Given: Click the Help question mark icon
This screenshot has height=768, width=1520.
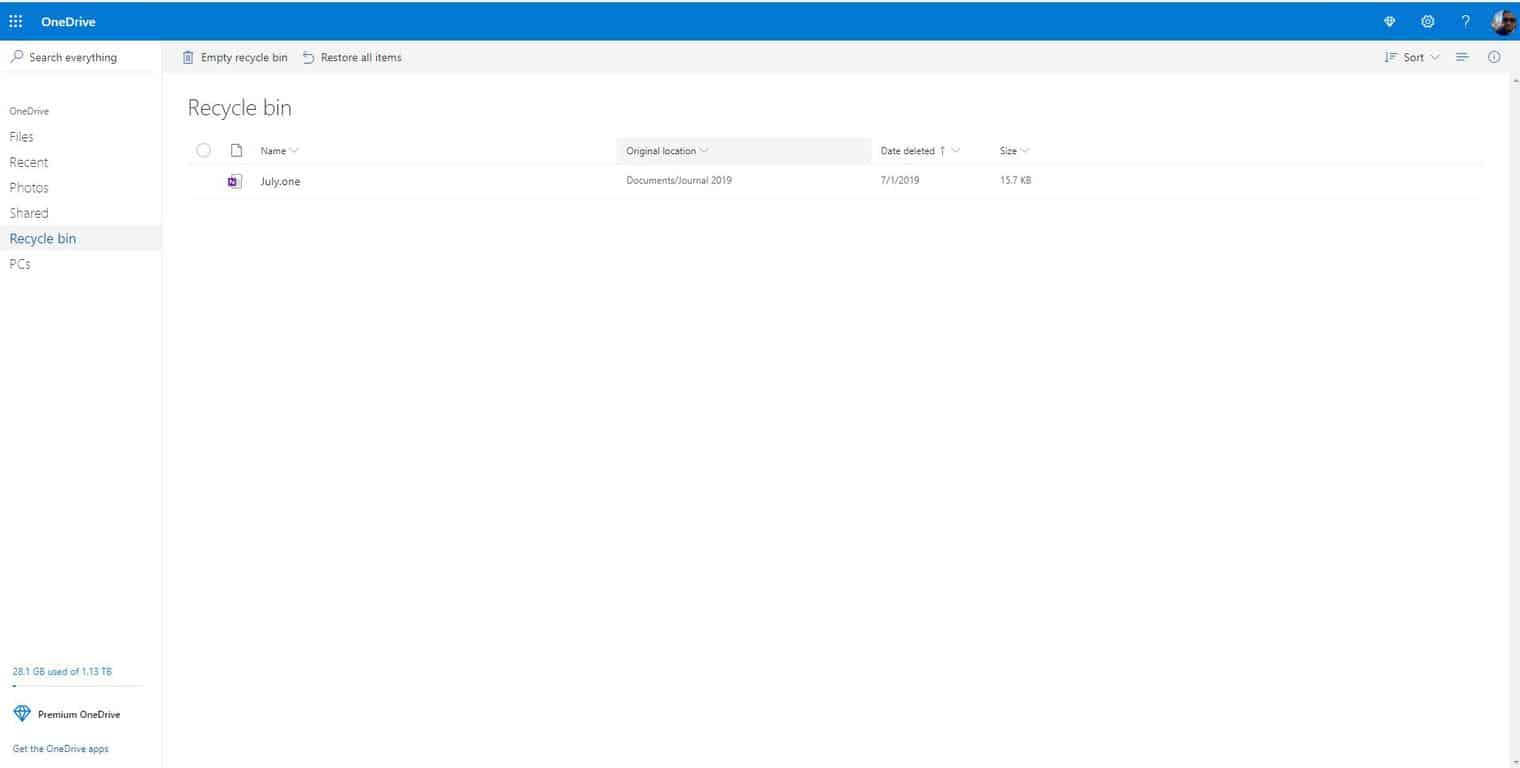Looking at the screenshot, I should click(1465, 22).
